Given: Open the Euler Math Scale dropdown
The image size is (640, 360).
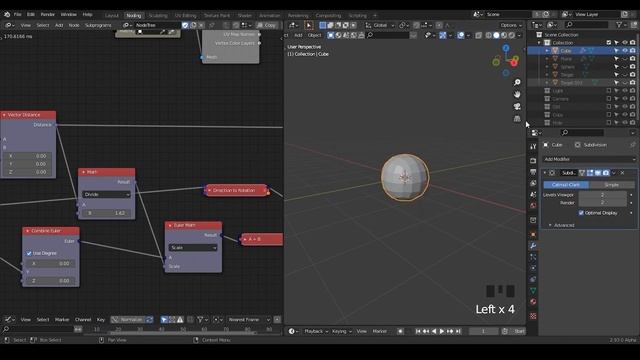Looking at the screenshot, I should (x=193, y=248).
